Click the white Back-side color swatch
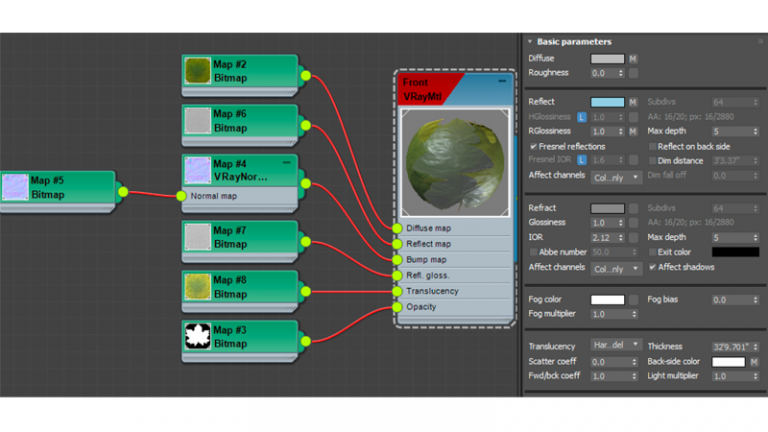 728,362
